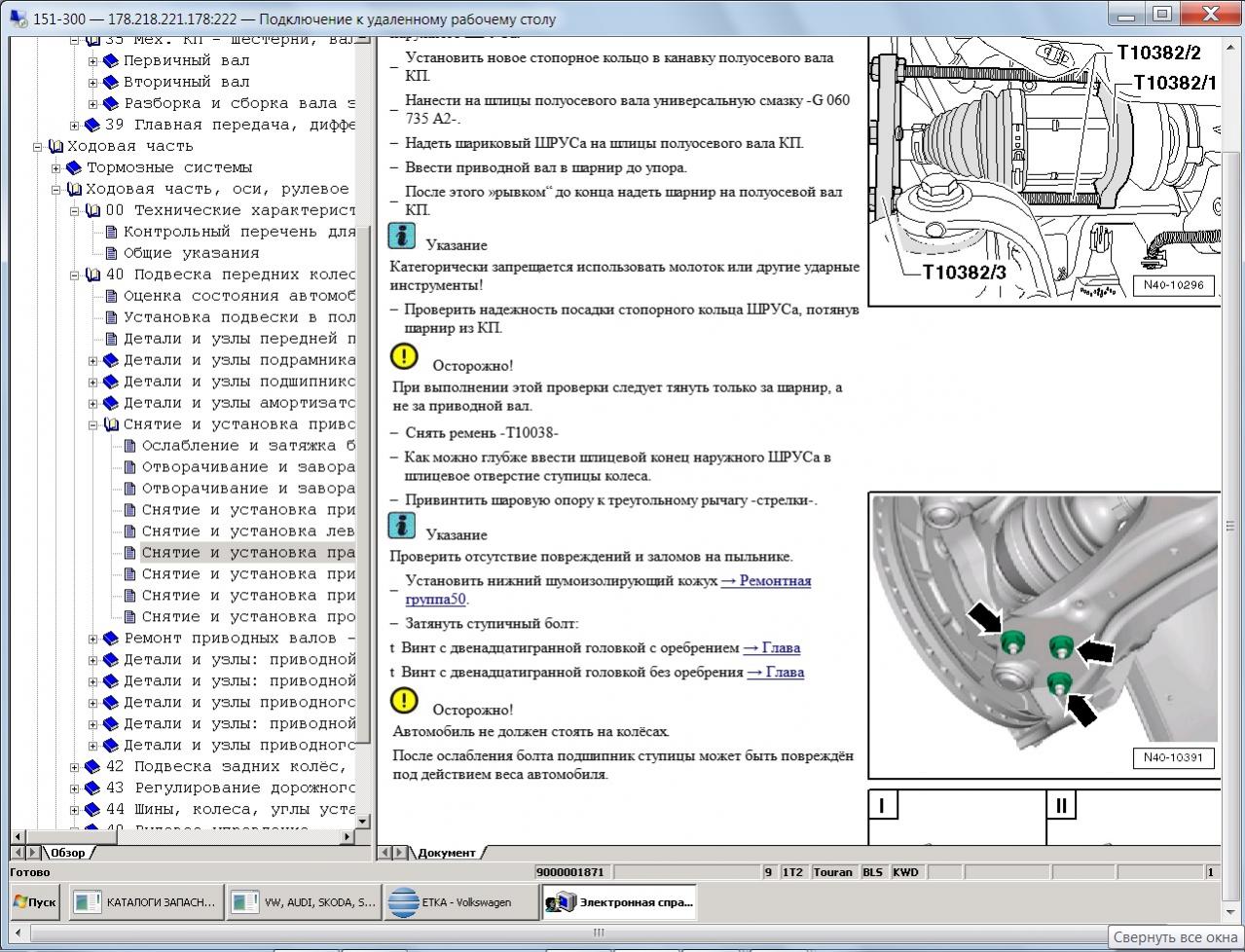Viewport: 1245px width, 952px height.
Task: Expand the Детали и узлы подшипника node
Action: (x=93, y=382)
